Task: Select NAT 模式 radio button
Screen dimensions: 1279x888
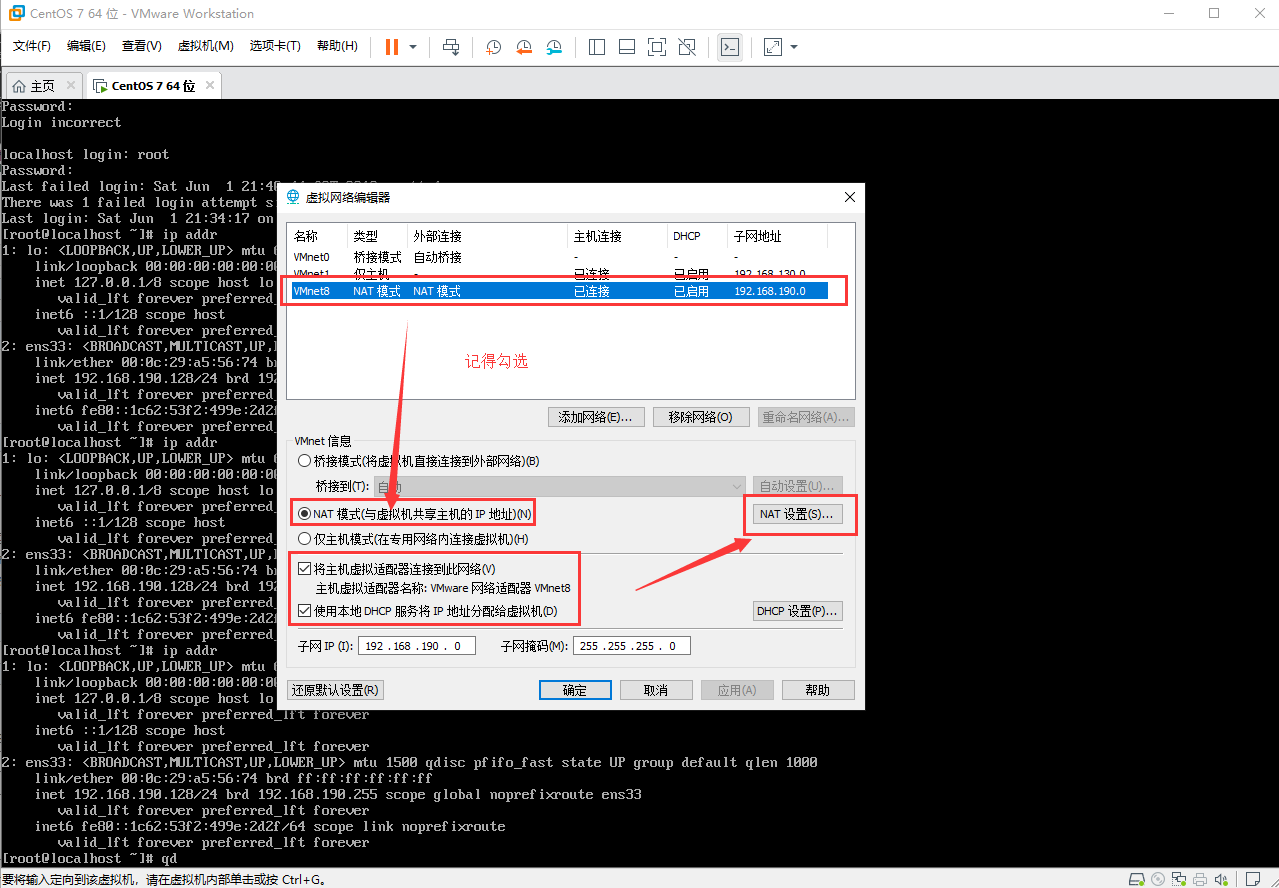Action: coord(305,514)
